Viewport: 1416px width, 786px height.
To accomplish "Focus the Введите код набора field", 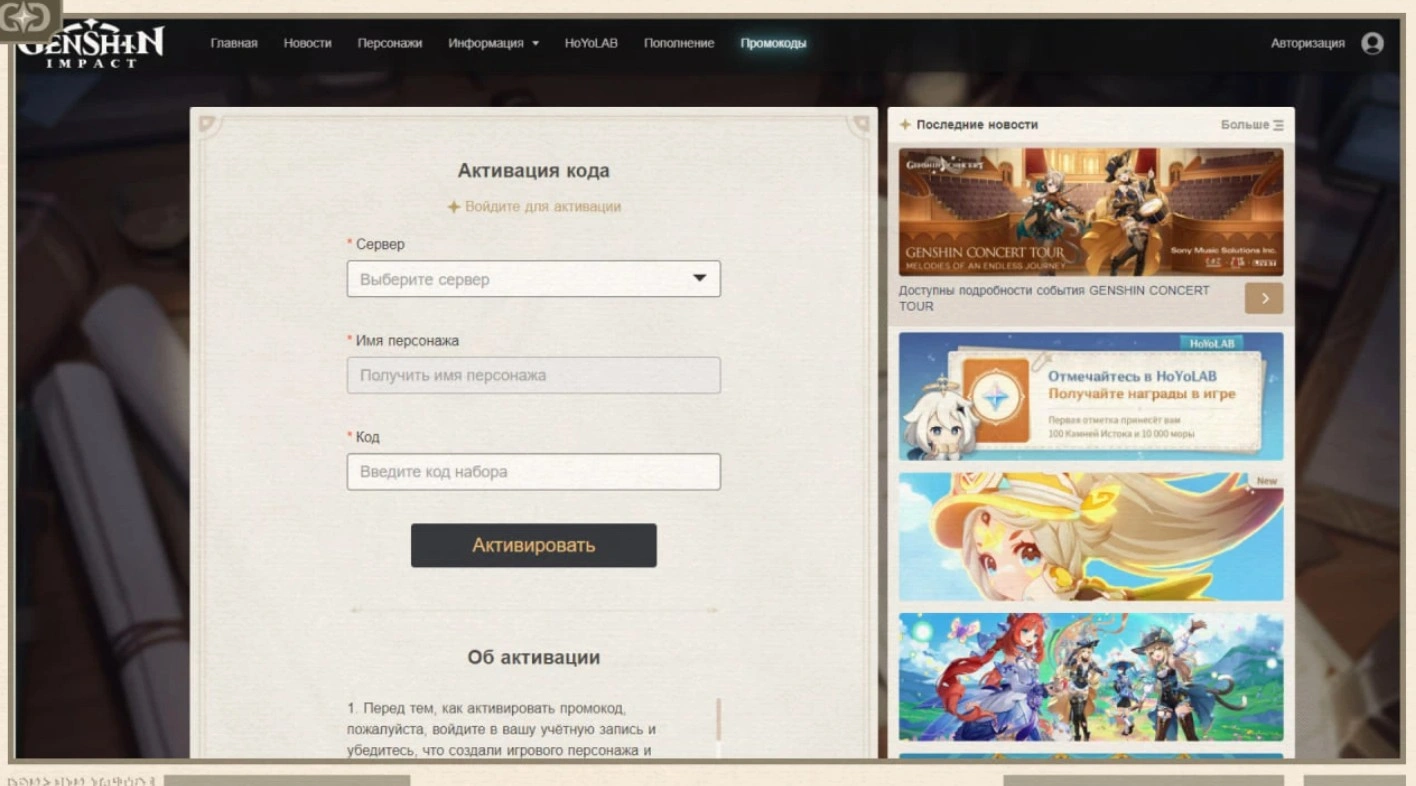I will (x=533, y=472).
